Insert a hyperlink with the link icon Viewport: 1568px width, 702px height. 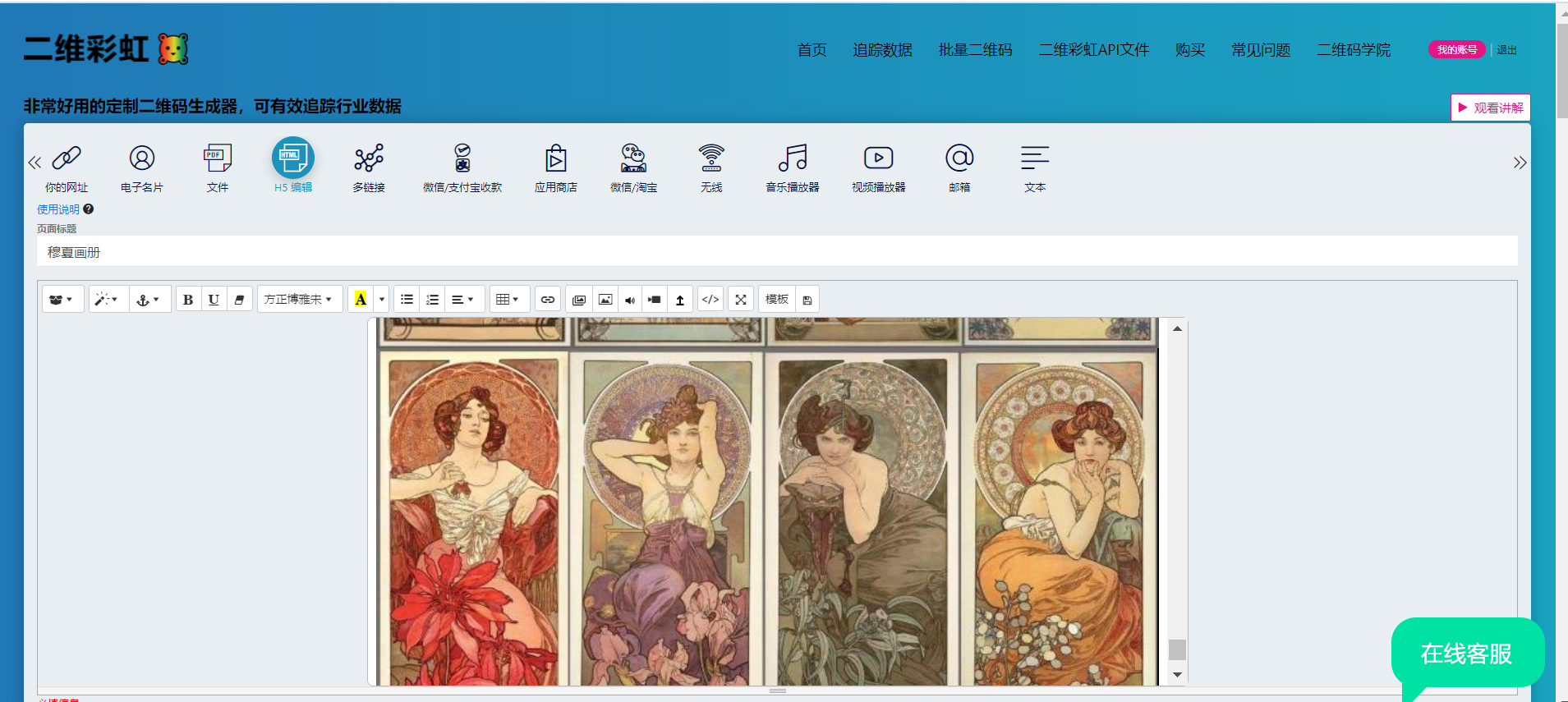(548, 300)
